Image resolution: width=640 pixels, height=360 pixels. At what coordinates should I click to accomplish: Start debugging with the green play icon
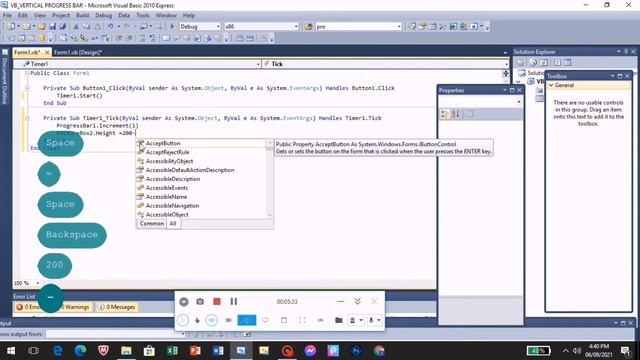click(172, 27)
